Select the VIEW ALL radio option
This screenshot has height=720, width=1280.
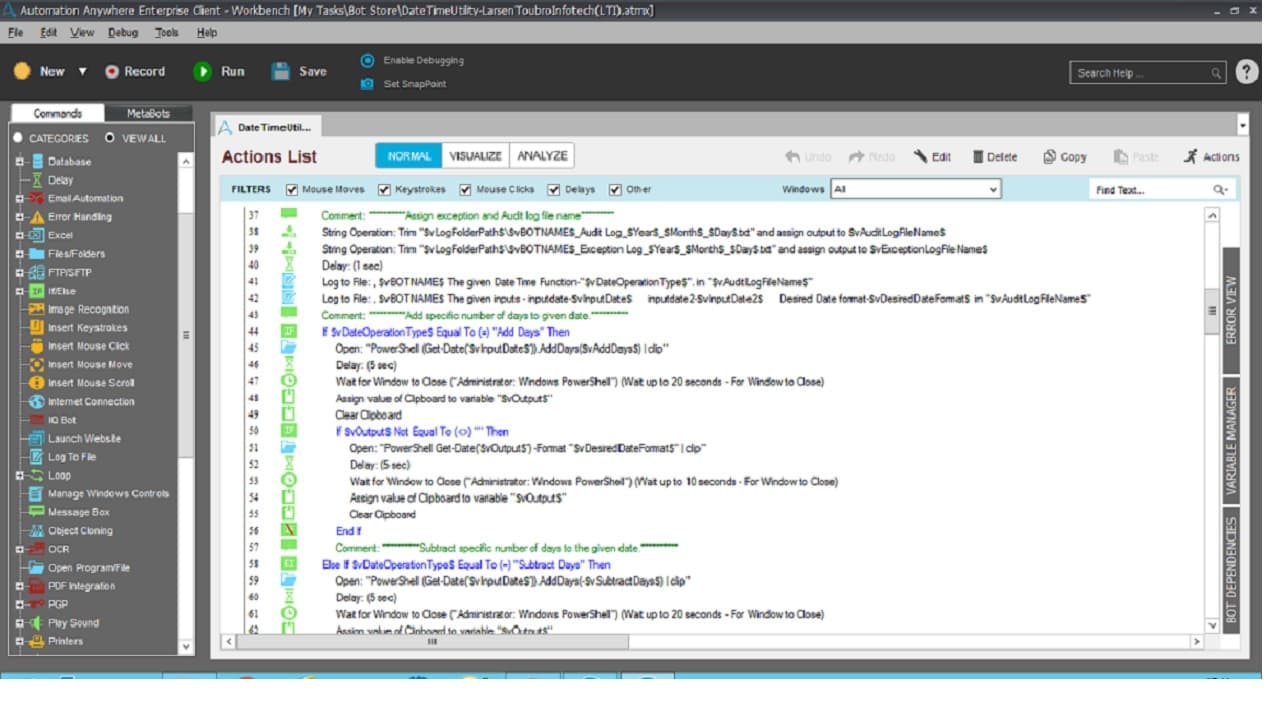coord(110,138)
